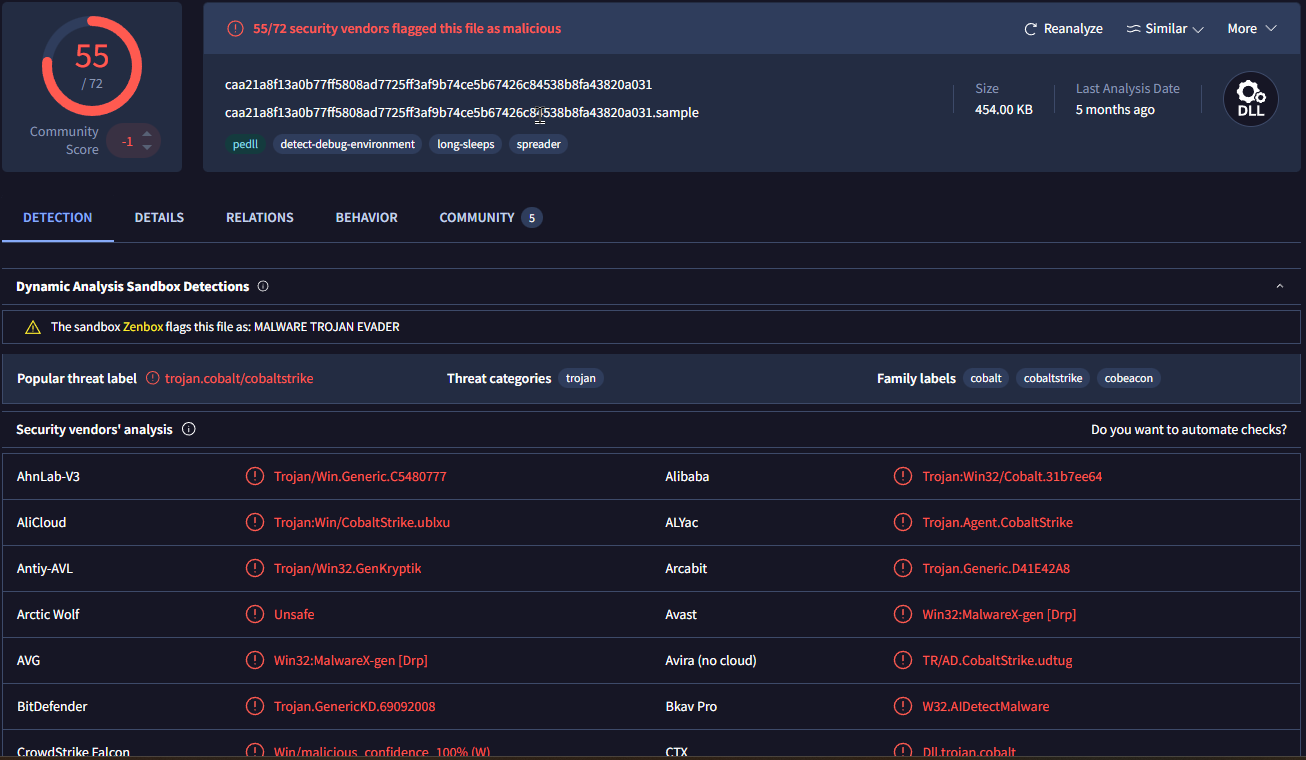Switch to the BEHAVIOR tab
This screenshot has width=1306, height=760.
[x=366, y=217]
